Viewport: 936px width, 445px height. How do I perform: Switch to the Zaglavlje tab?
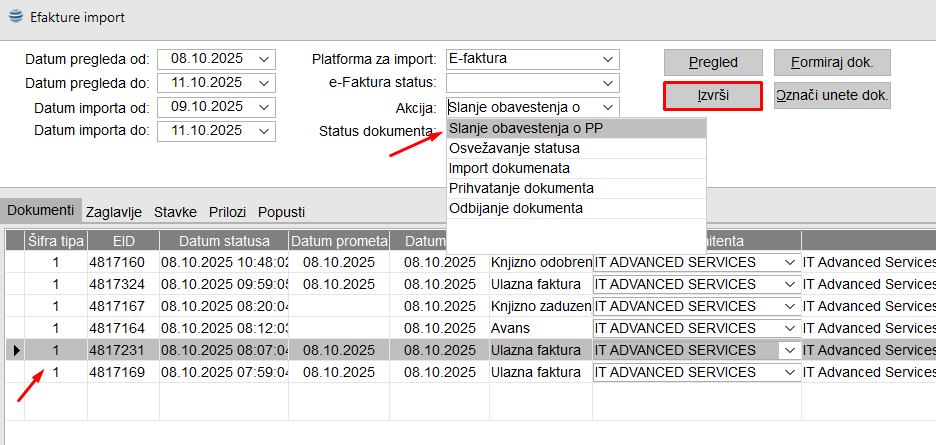click(x=114, y=212)
